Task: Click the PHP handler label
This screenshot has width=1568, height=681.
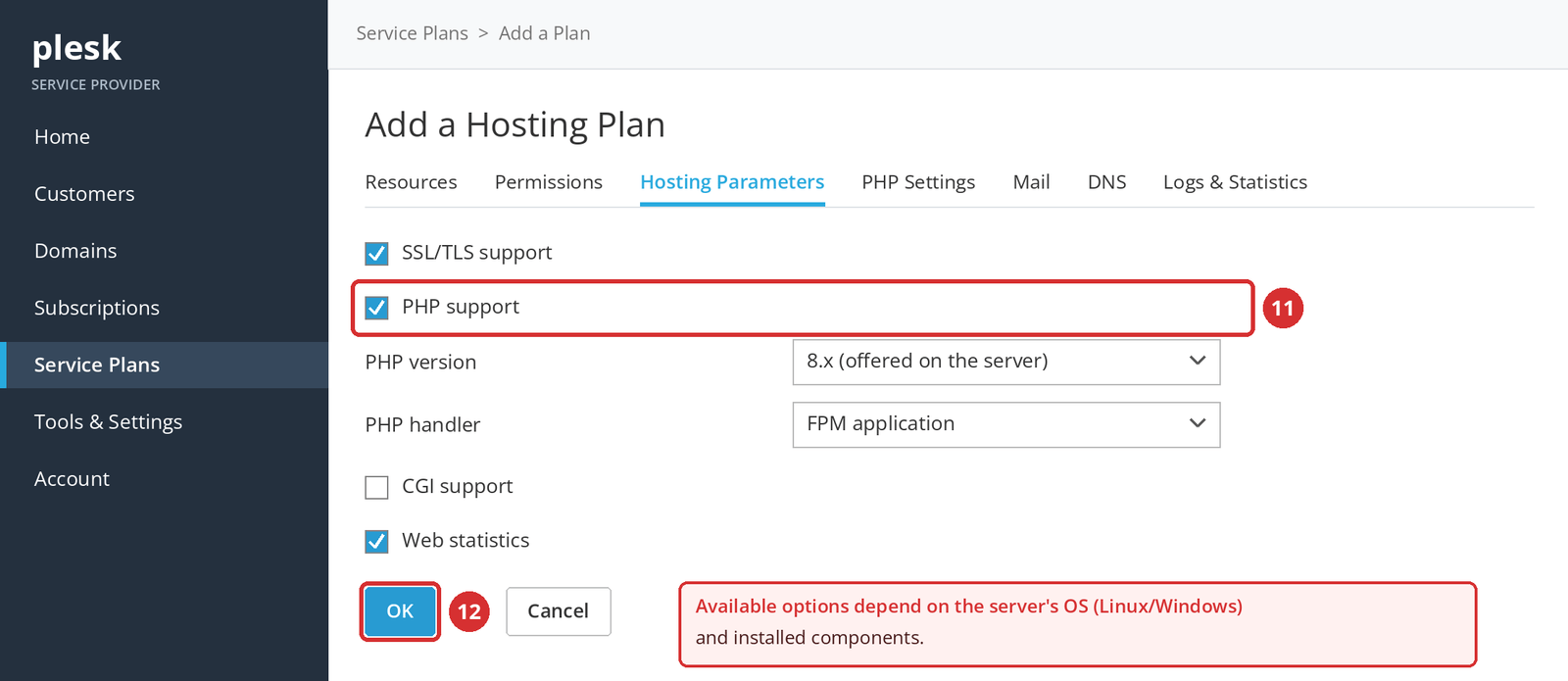Action: [x=422, y=425]
